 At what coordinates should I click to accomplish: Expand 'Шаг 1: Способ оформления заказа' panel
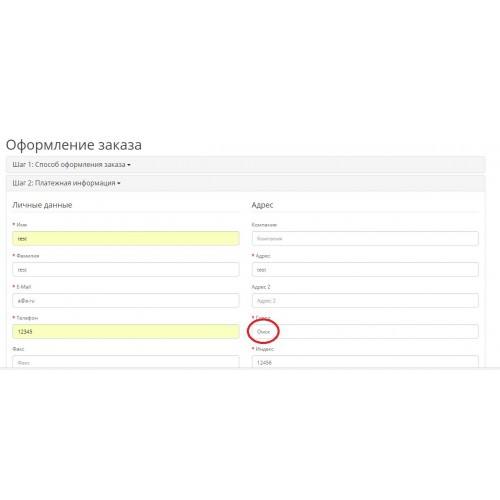[71, 165]
